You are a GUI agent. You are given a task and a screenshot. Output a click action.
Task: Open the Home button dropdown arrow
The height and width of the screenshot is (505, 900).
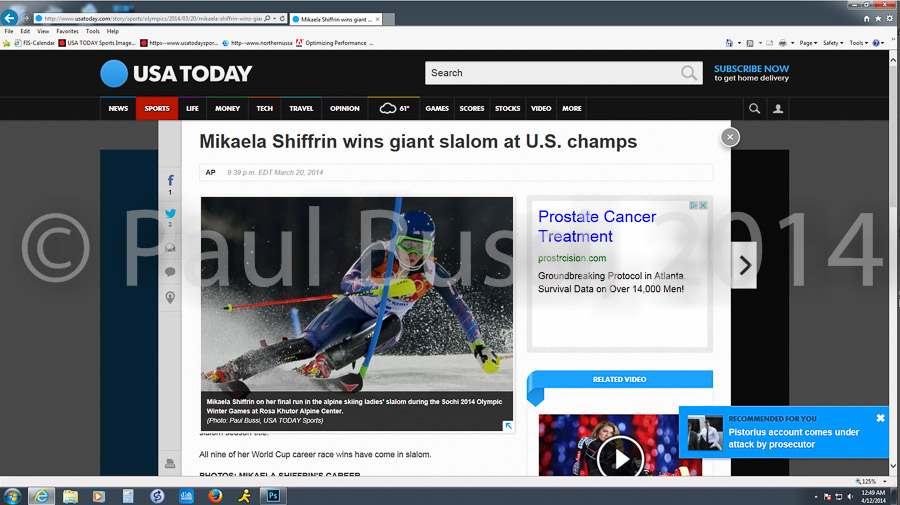pyautogui.click(x=739, y=43)
